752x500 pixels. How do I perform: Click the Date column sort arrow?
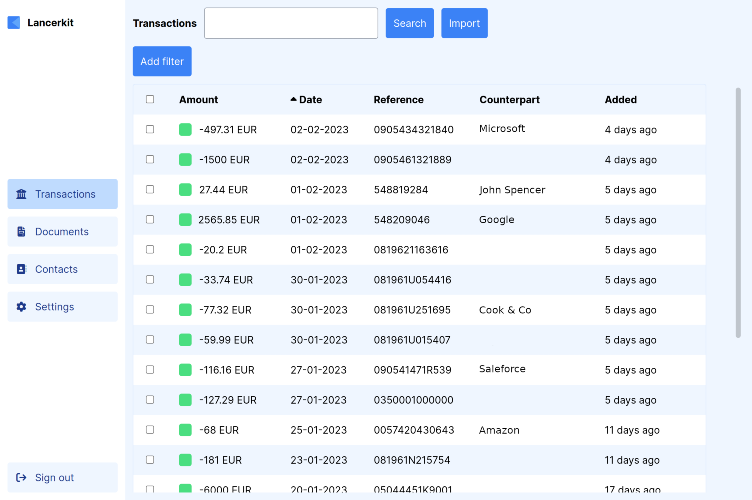(294, 99)
